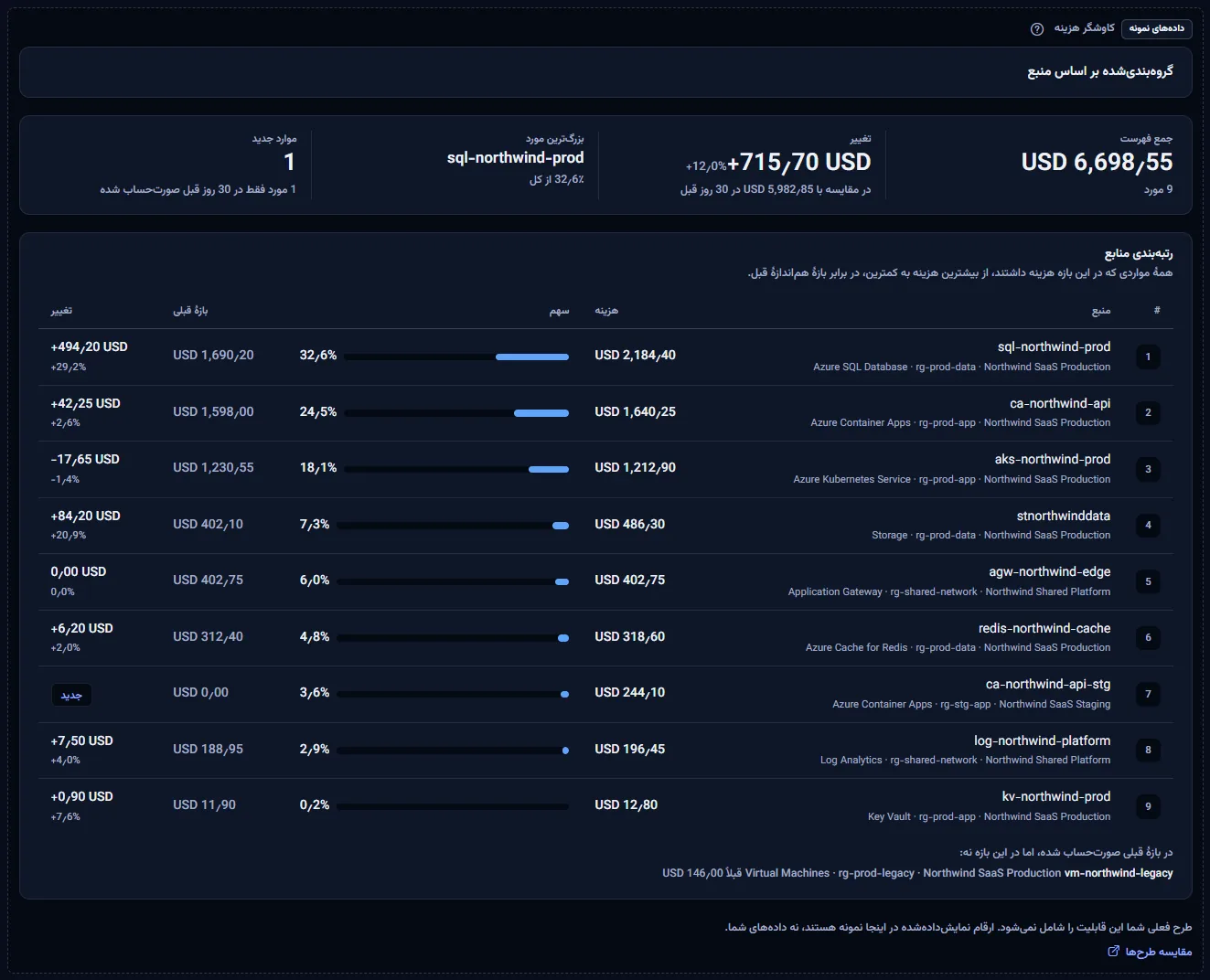Click the +715٫70 USD change summary
The image size is (1210, 980).
point(798,162)
